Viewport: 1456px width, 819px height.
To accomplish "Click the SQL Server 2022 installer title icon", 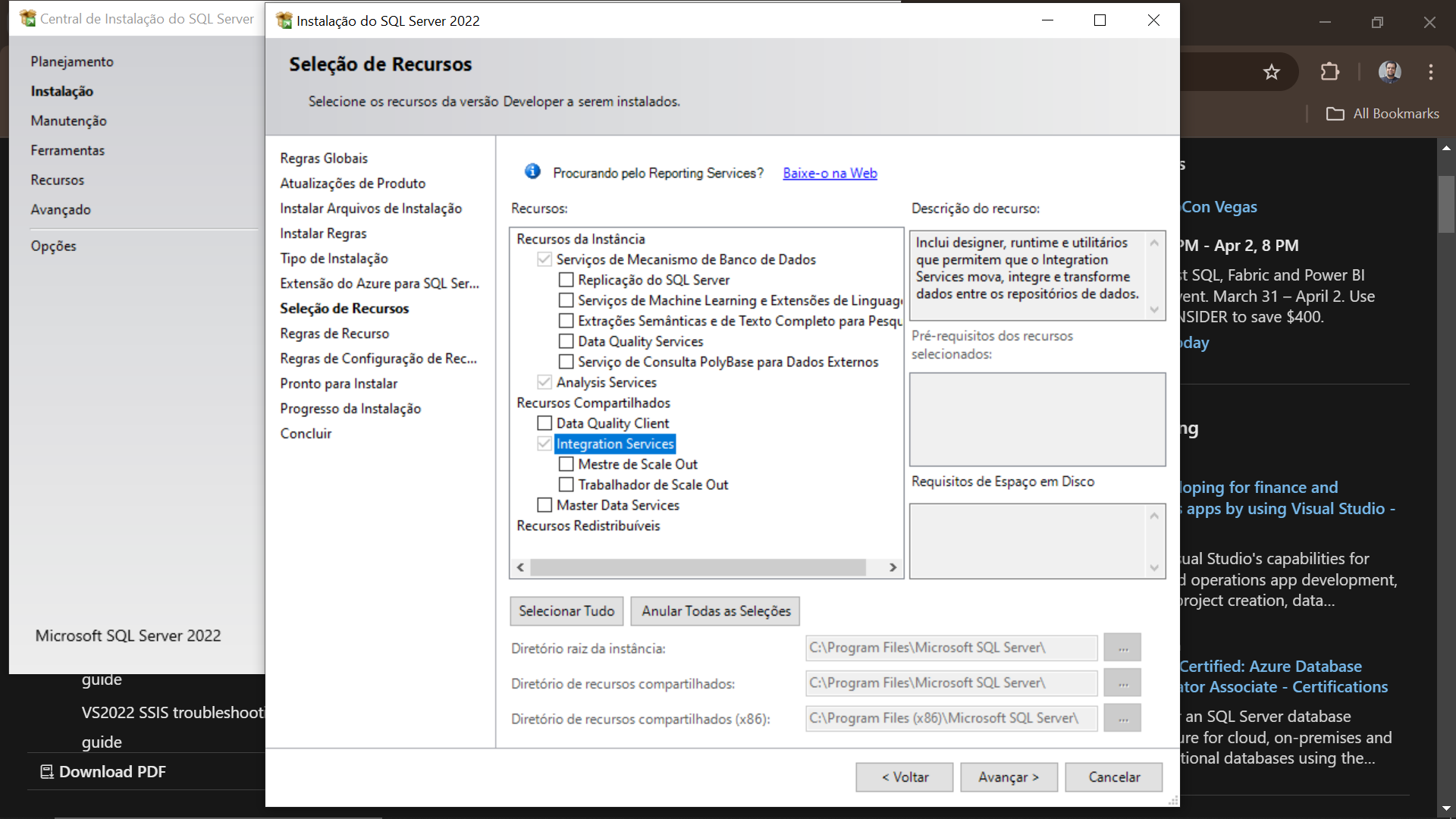I will coord(284,20).
